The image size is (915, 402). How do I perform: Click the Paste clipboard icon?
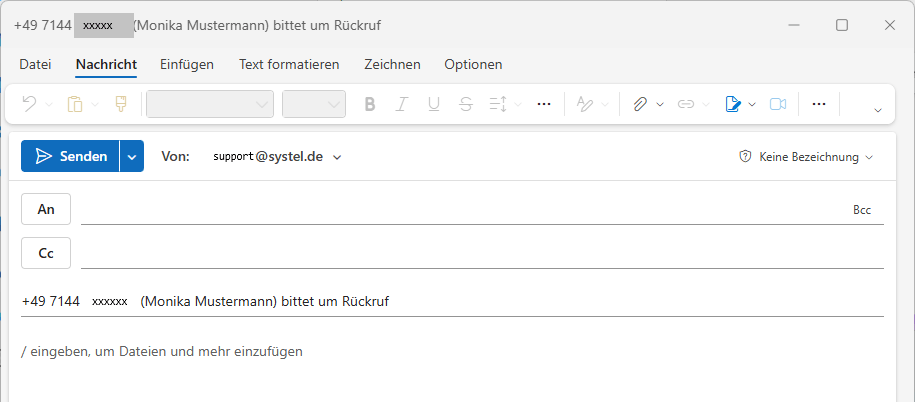point(75,103)
